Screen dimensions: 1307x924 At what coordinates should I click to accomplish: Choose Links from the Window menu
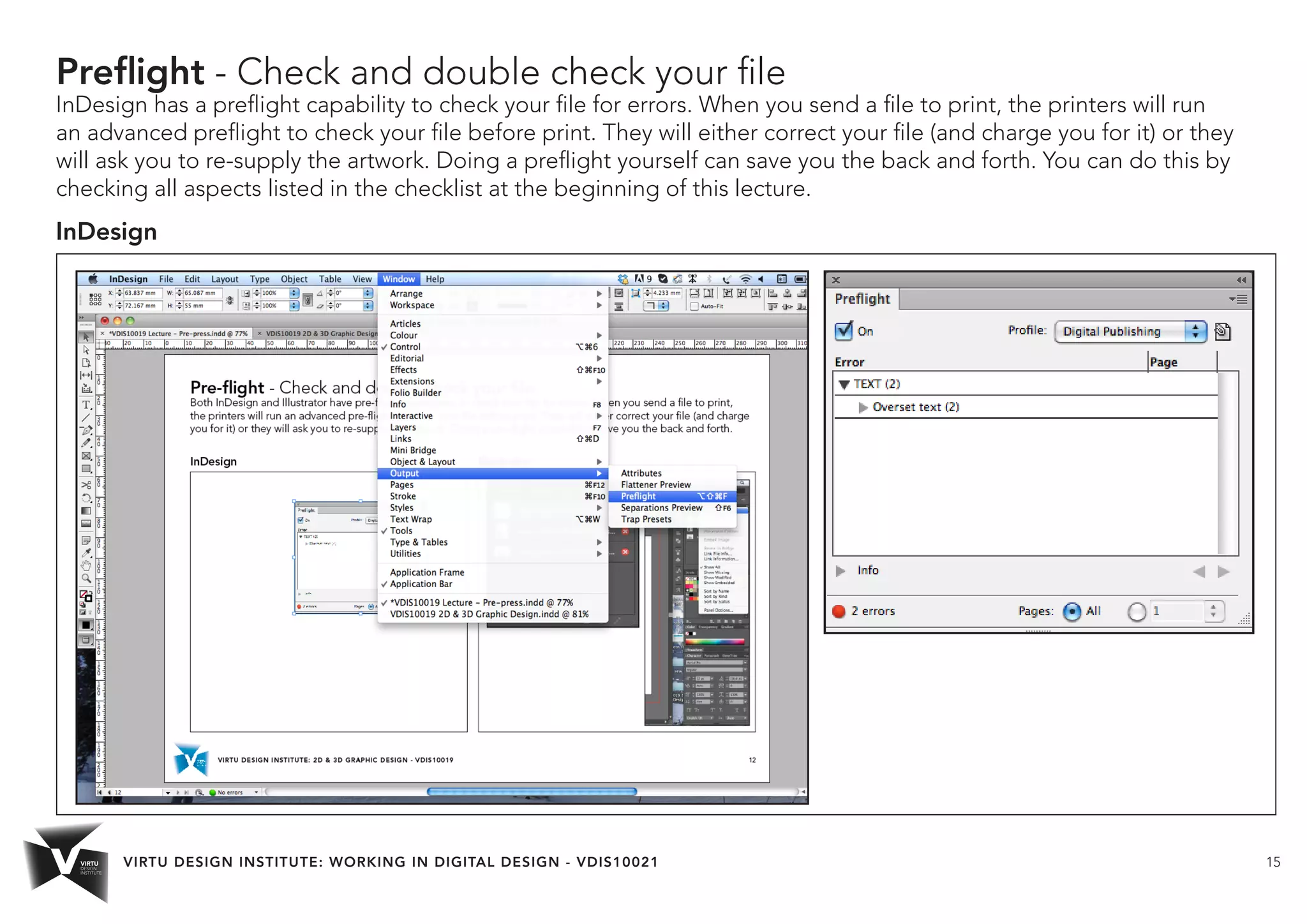point(494,438)
